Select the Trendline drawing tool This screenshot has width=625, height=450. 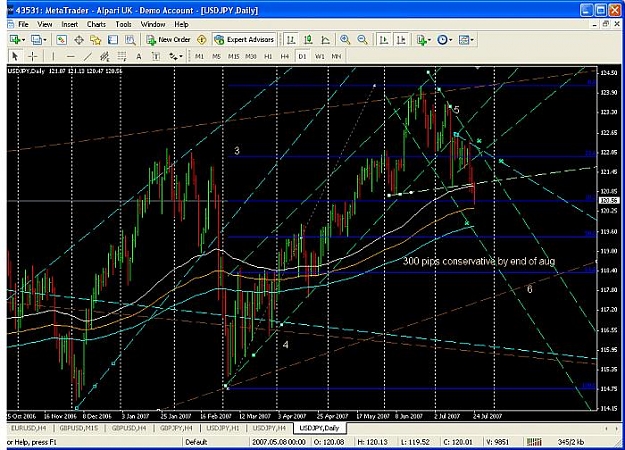click(x=88, y=56)
